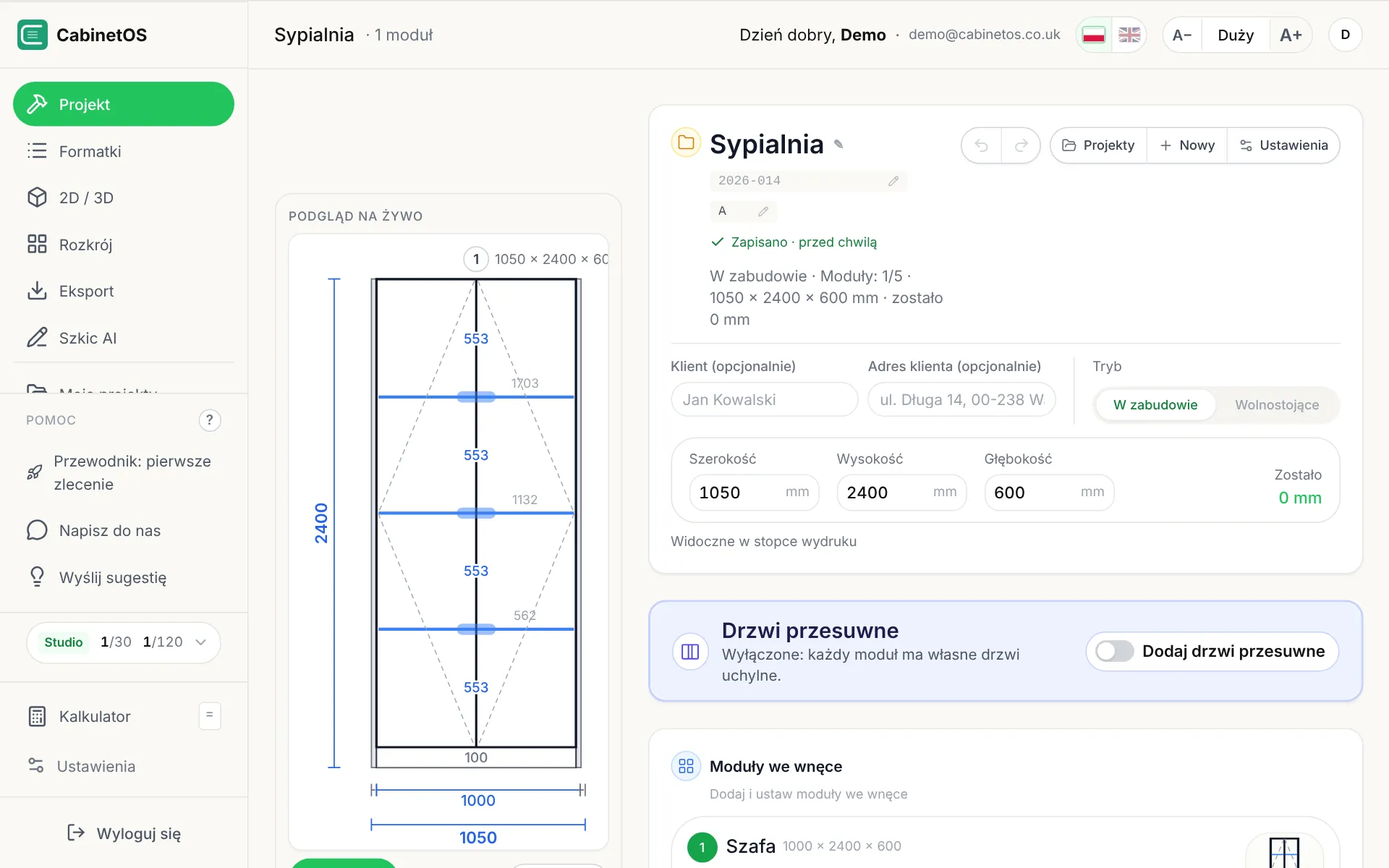Decrease font size with A−
This screenshot has width=1389, height=868.
1182,35
